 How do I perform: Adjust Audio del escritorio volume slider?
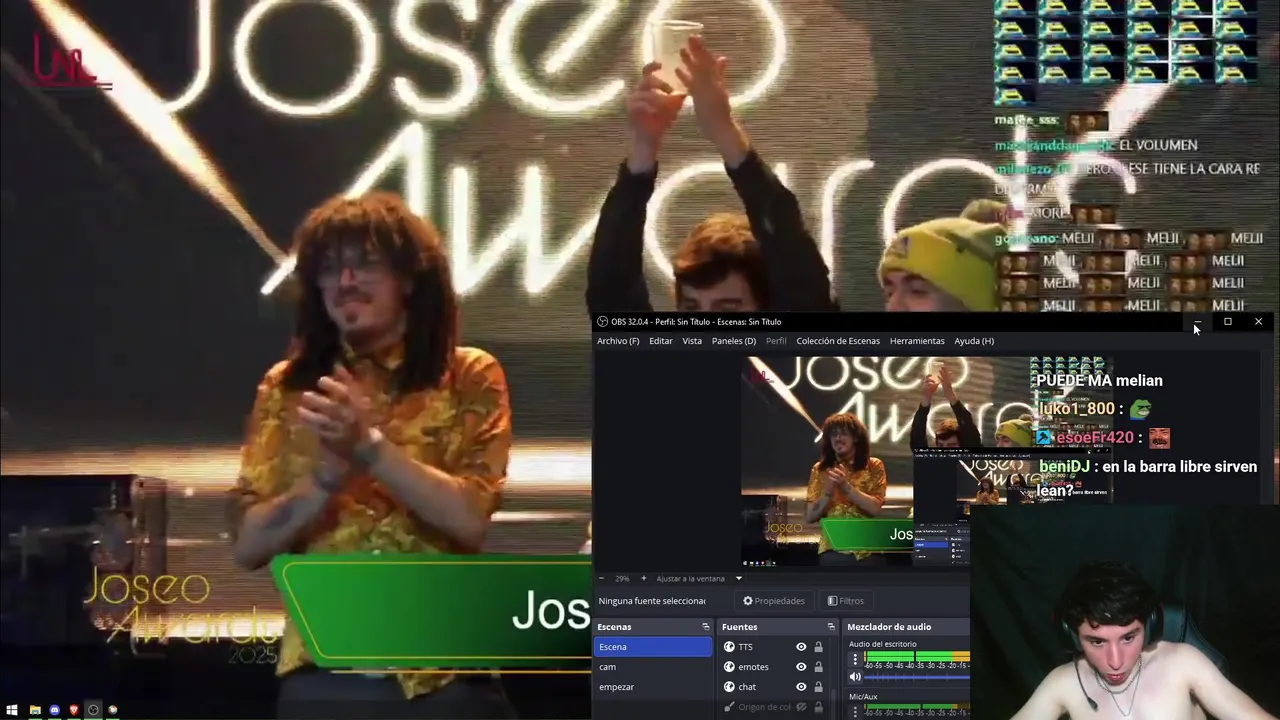pyautogui.click(x=917, y=677)
